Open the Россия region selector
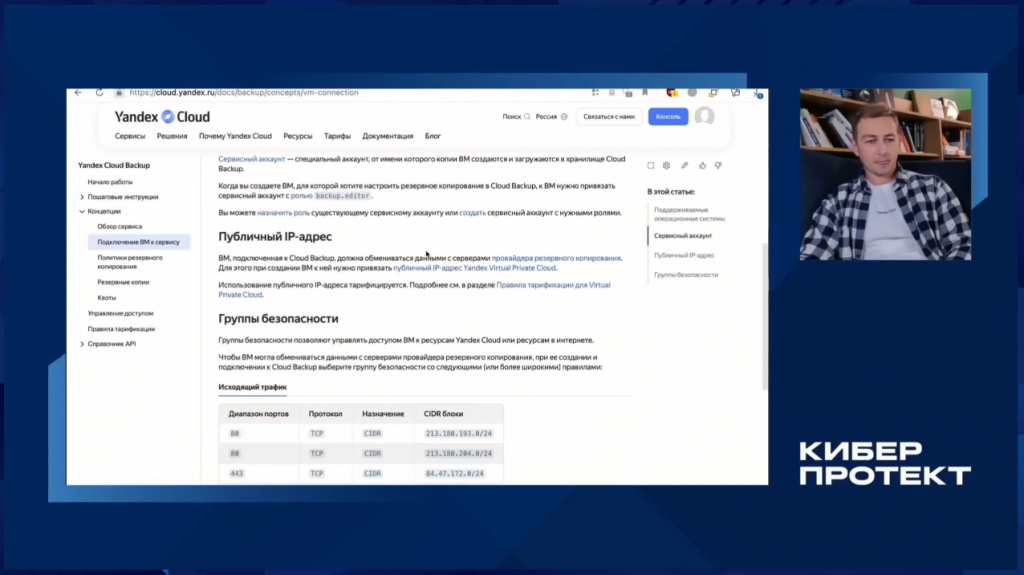This screenshot has width=1024, height=575. click(x=551, y=116)
